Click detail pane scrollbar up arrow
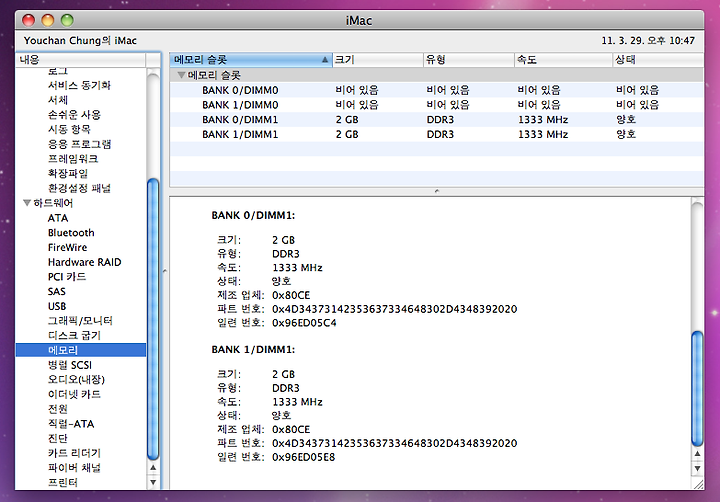 tap(698, 454)
